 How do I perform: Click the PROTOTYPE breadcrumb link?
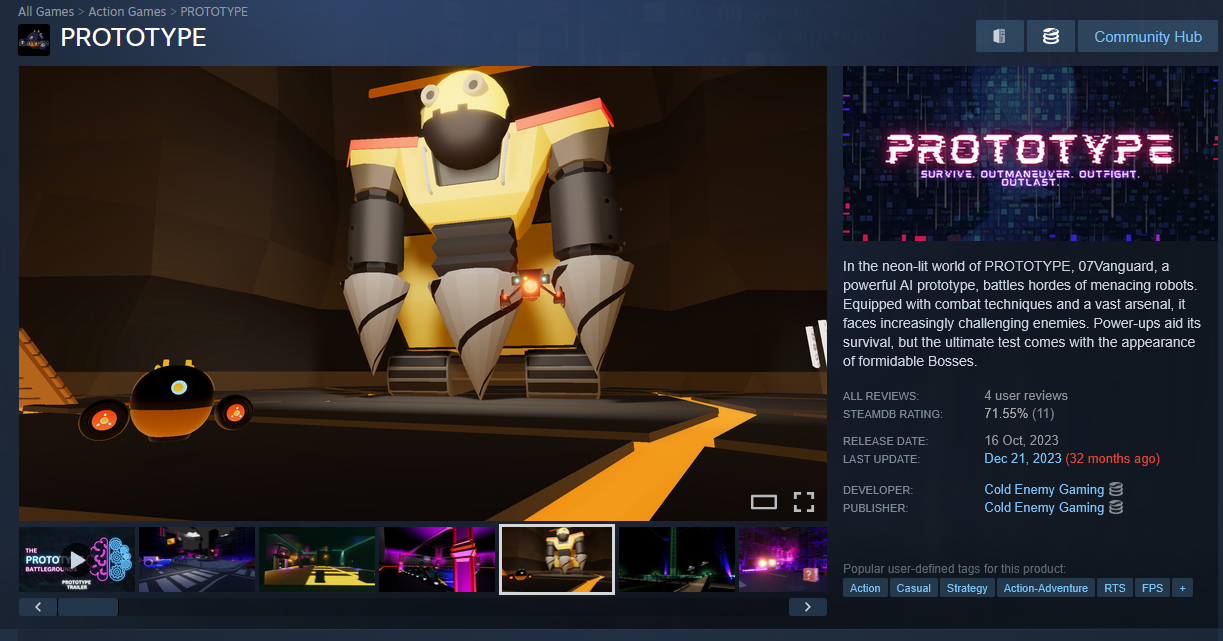pos(214,11)
